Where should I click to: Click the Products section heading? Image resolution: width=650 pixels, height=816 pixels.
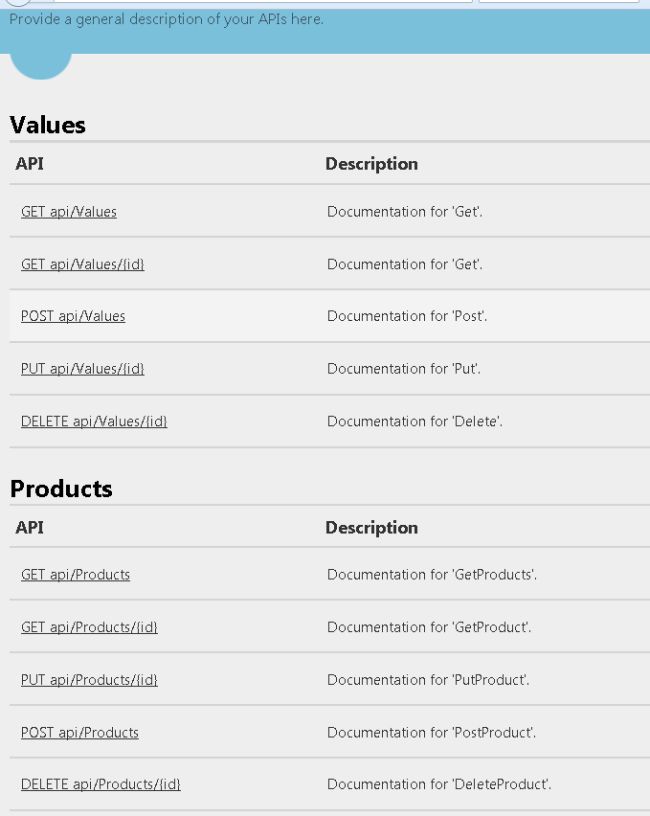[x=61, y=489]
